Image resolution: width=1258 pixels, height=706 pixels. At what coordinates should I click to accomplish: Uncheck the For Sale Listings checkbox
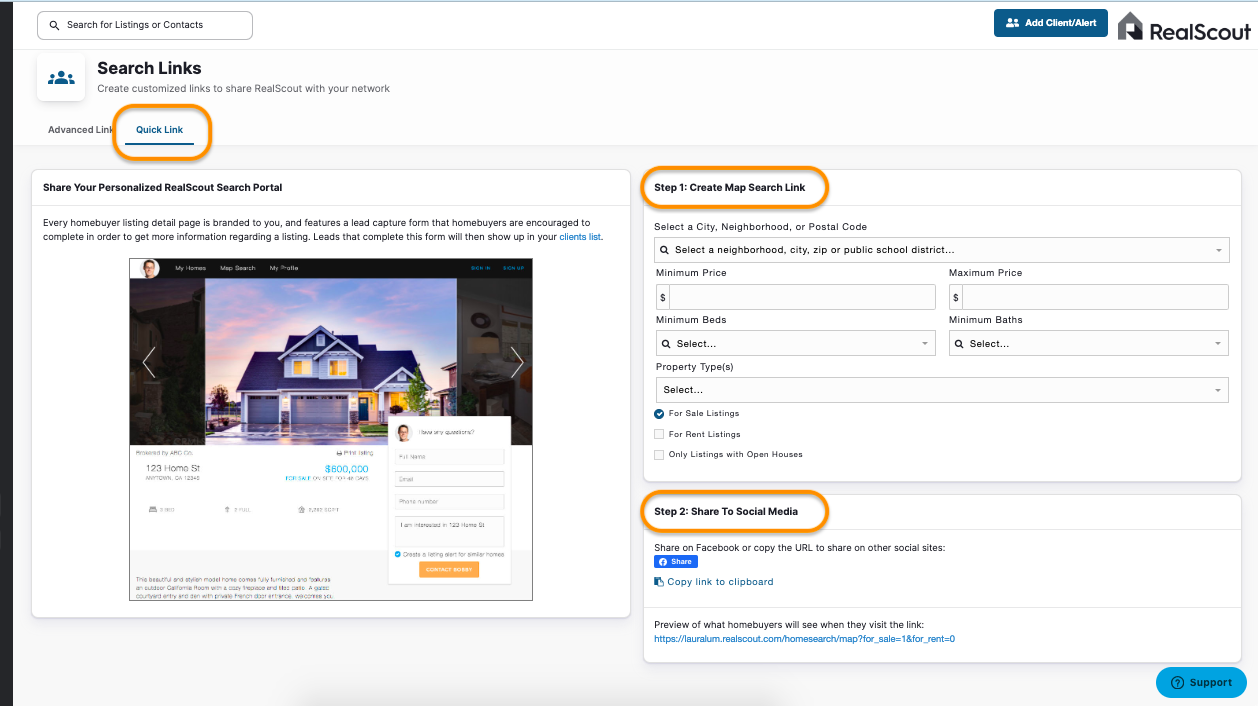(659, 414)
